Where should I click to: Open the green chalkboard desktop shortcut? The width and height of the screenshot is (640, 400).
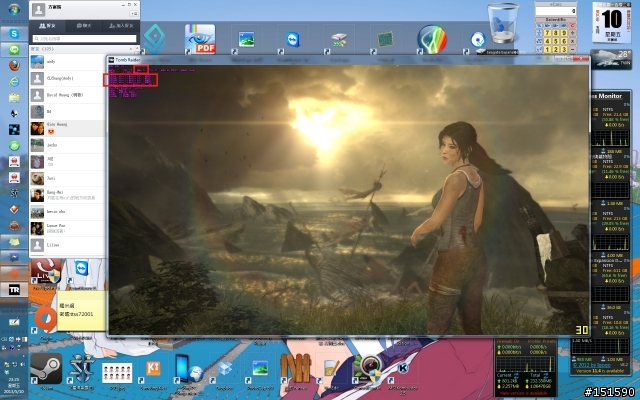[x=385, y=40]
